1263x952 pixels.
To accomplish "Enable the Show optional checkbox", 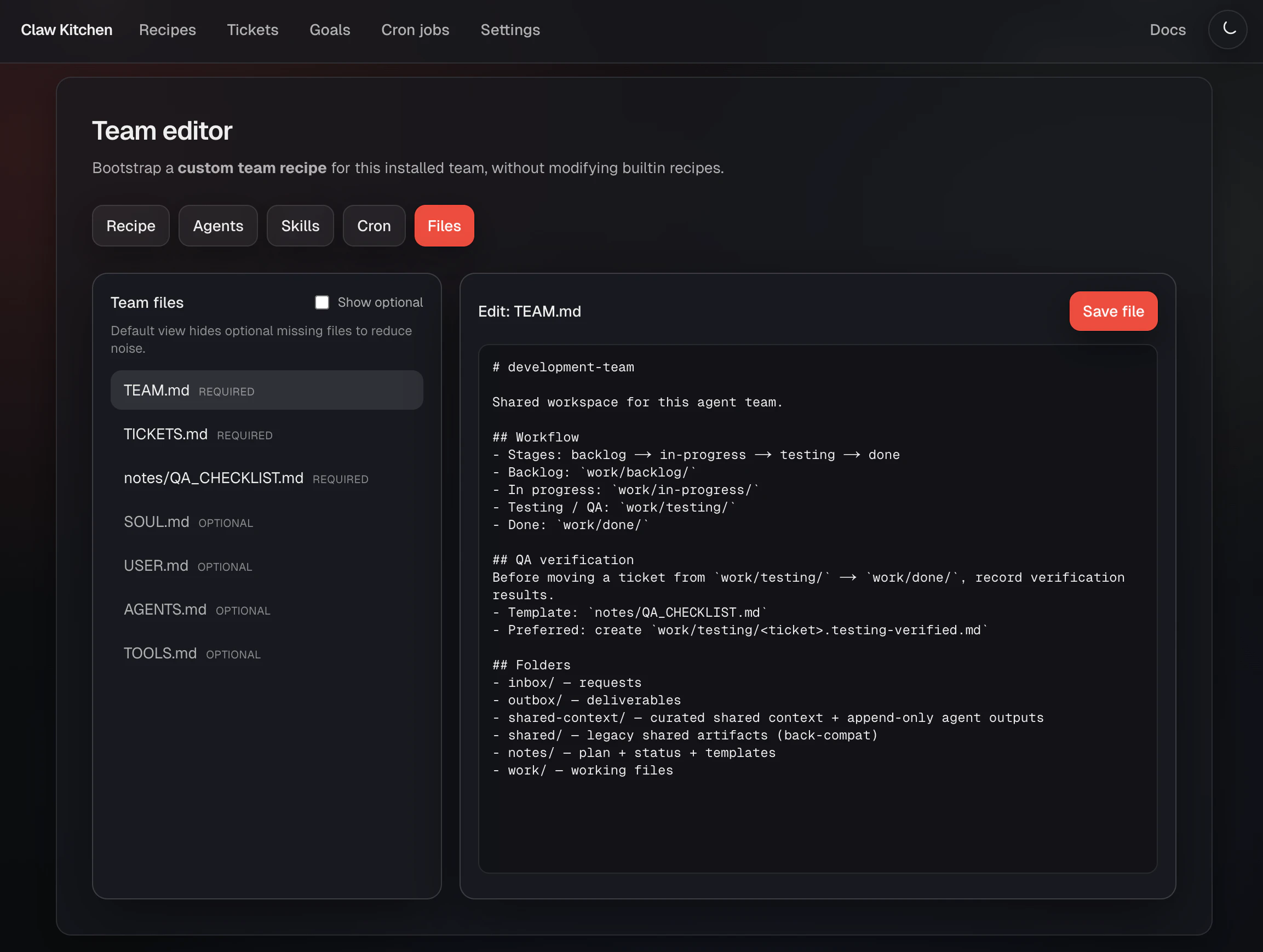I will point(322,302).
